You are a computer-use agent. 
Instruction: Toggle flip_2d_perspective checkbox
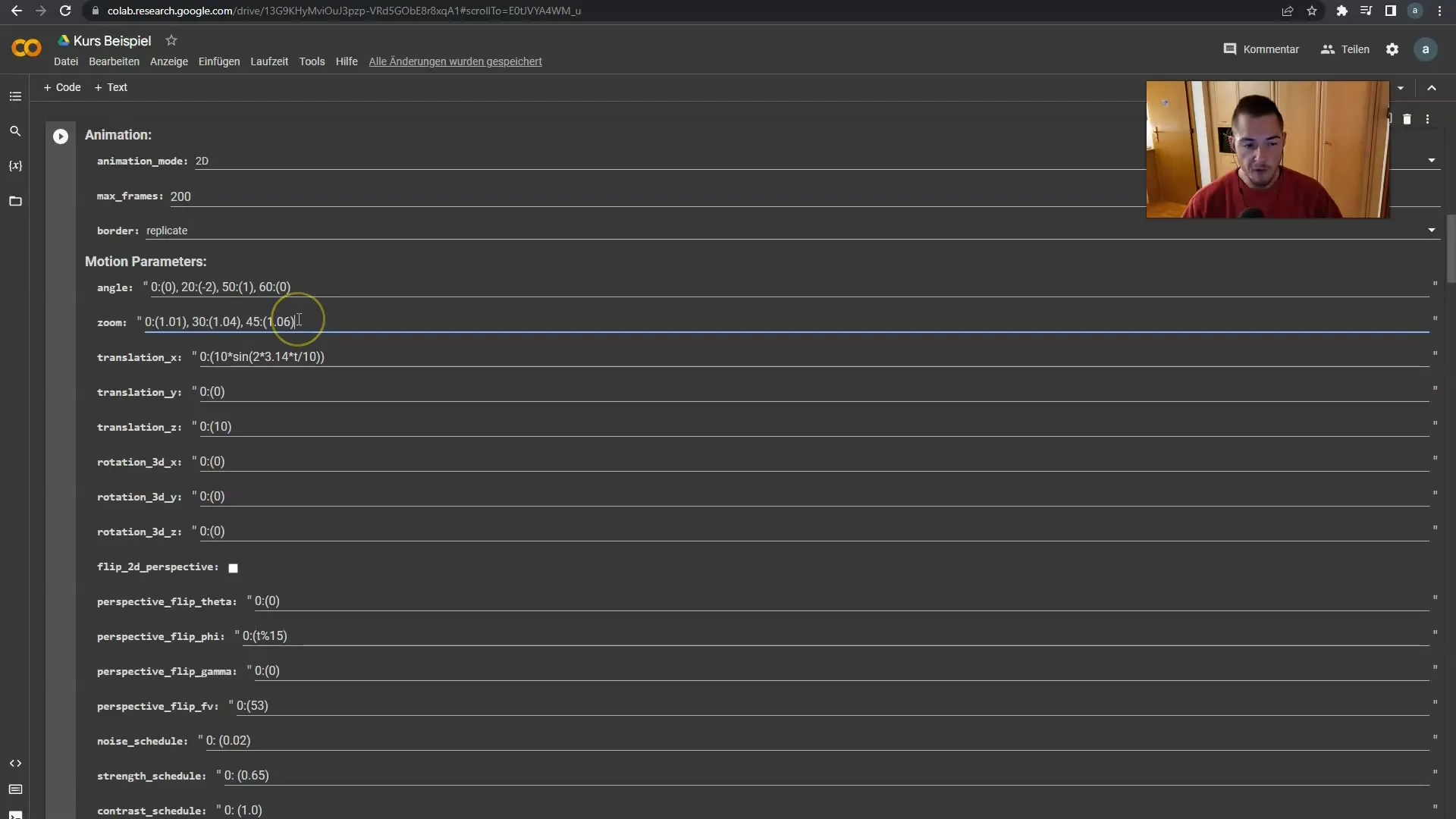233,568
